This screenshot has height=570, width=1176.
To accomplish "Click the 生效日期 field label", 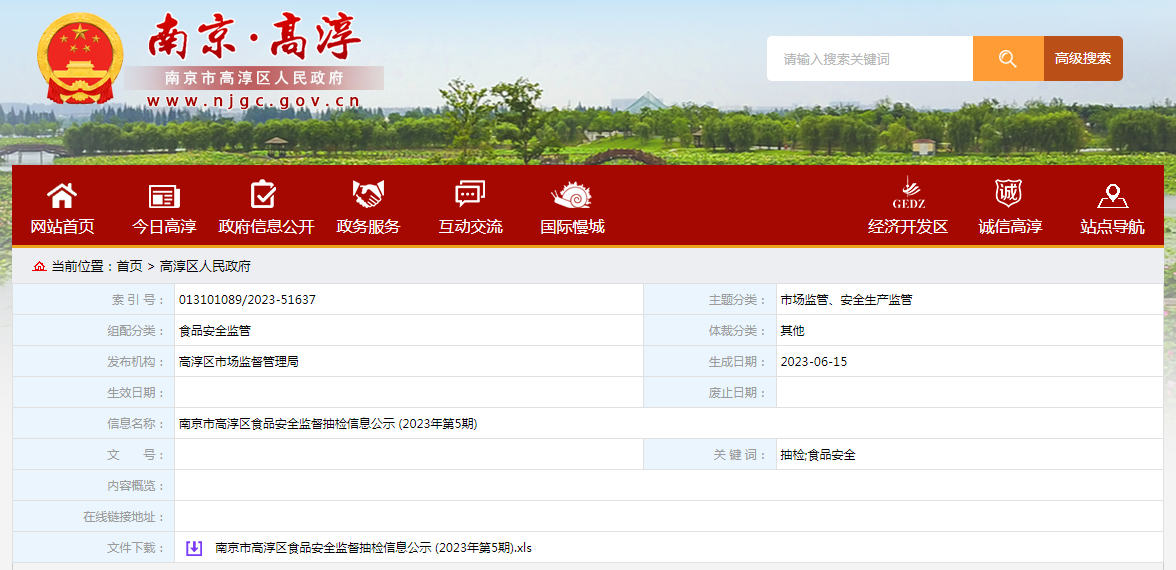I will pyautogui.click(x=136, y=392).
